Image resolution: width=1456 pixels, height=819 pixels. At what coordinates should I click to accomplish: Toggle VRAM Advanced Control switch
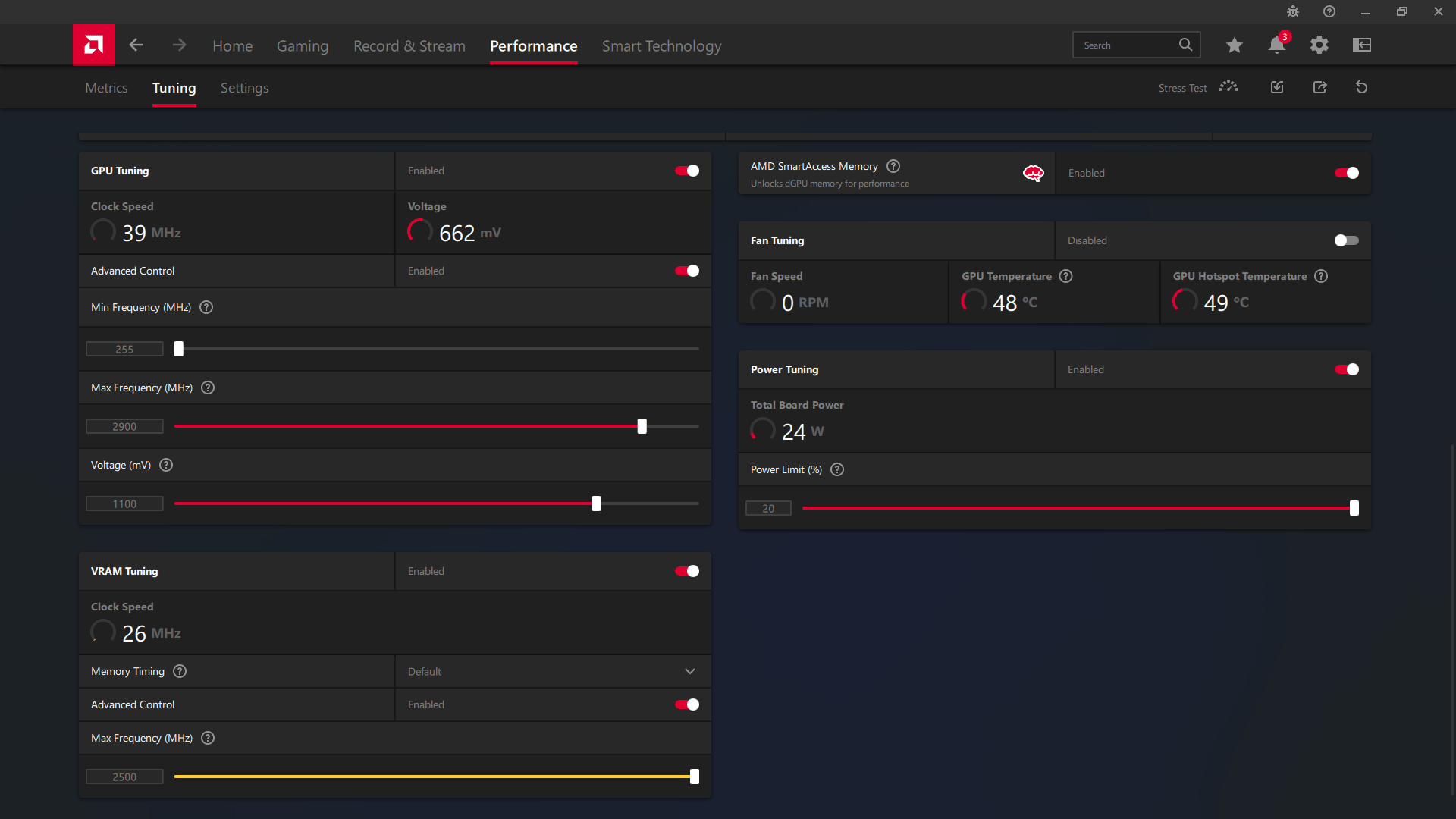687,704
